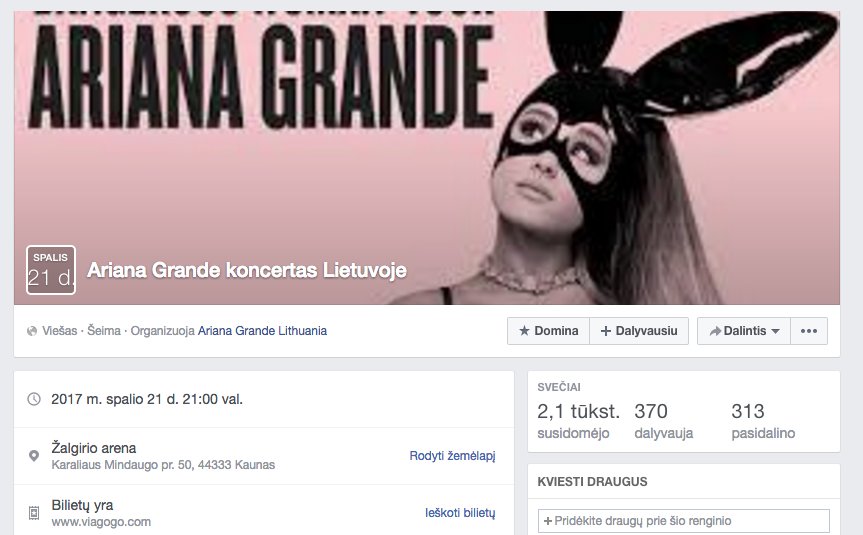View the 370 dalyvauja guest list

coord(663,421)
